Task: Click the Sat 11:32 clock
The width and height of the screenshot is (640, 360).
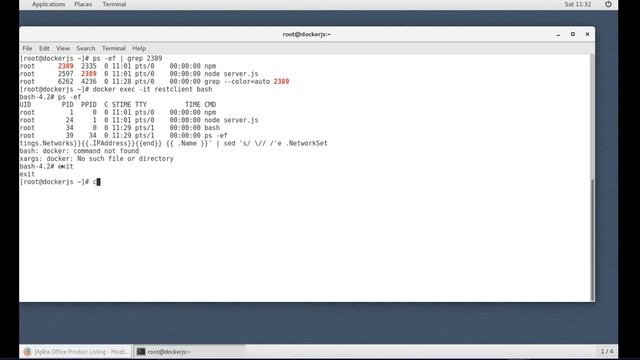Action: coord(578,4)
